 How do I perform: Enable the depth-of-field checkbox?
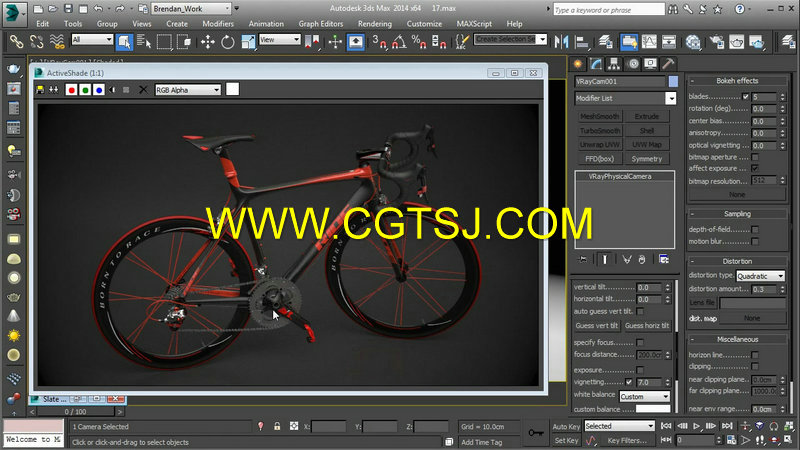(755, 230)
